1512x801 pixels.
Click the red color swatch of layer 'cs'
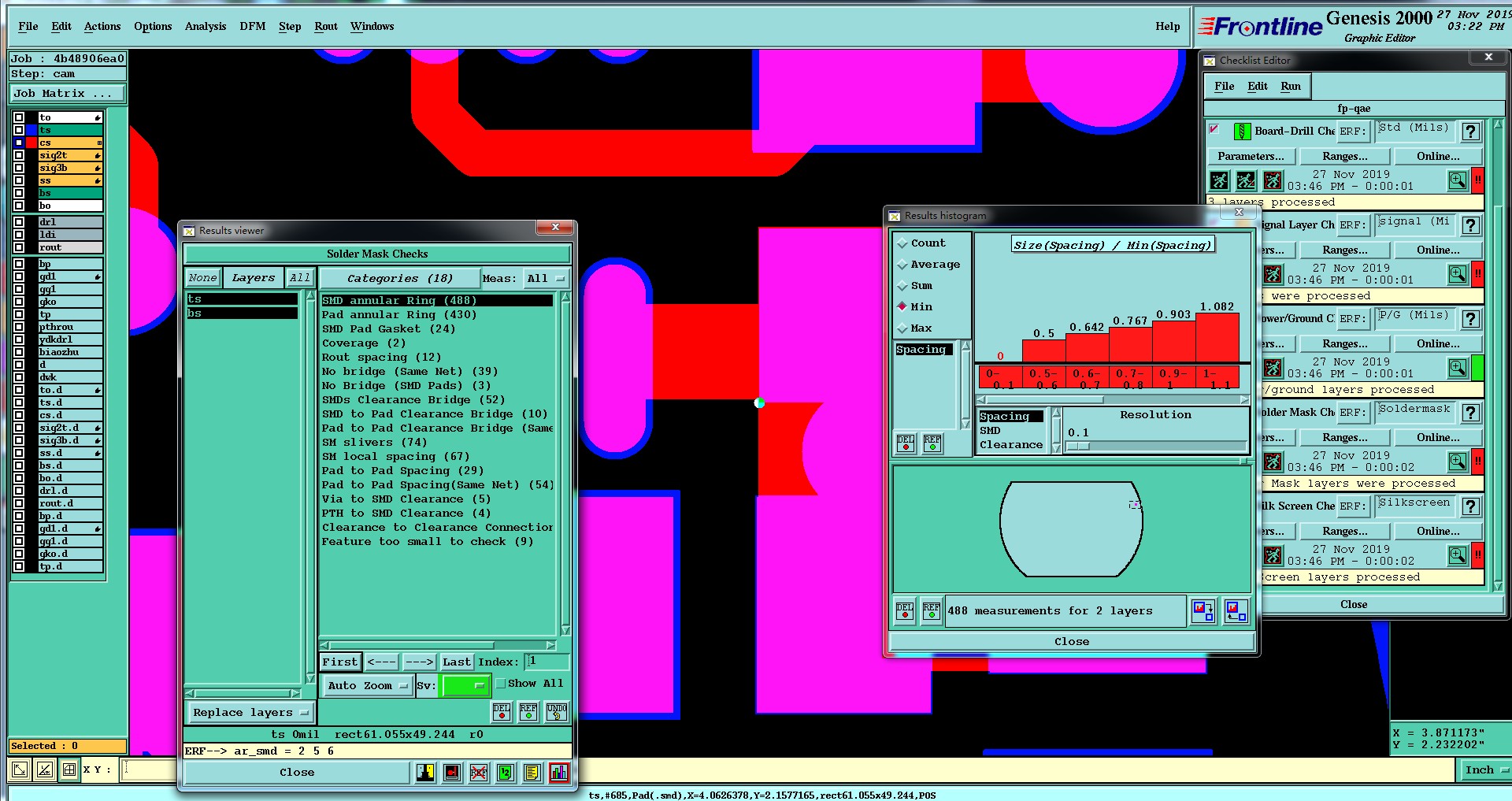pos(32,143)
